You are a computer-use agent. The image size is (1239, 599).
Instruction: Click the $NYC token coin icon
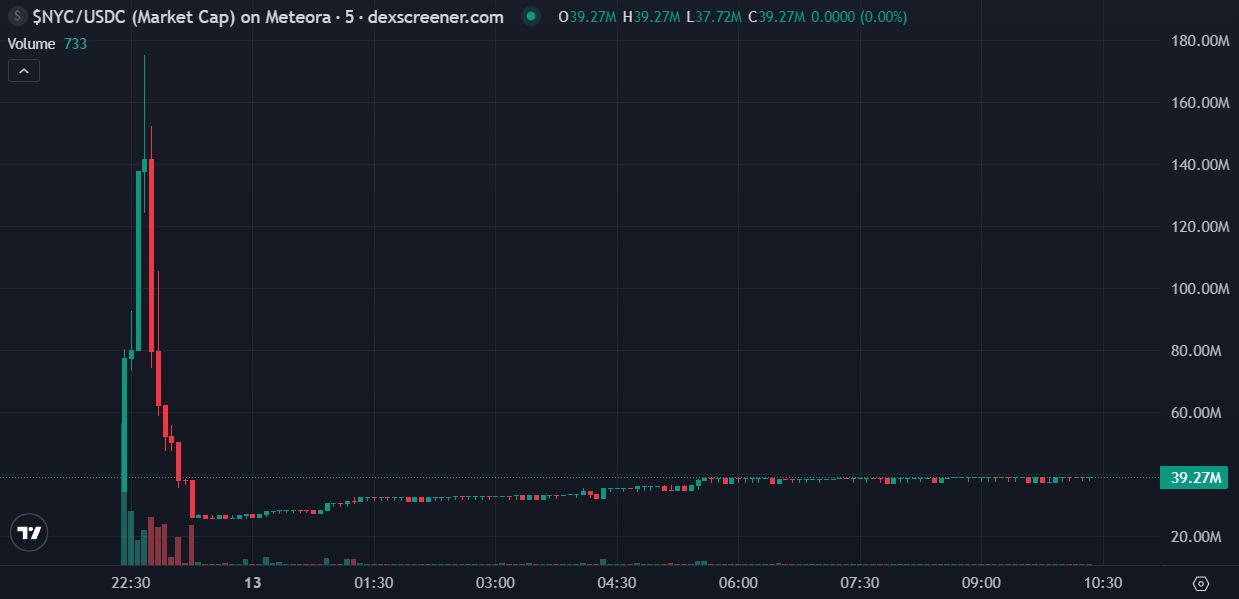16,17
